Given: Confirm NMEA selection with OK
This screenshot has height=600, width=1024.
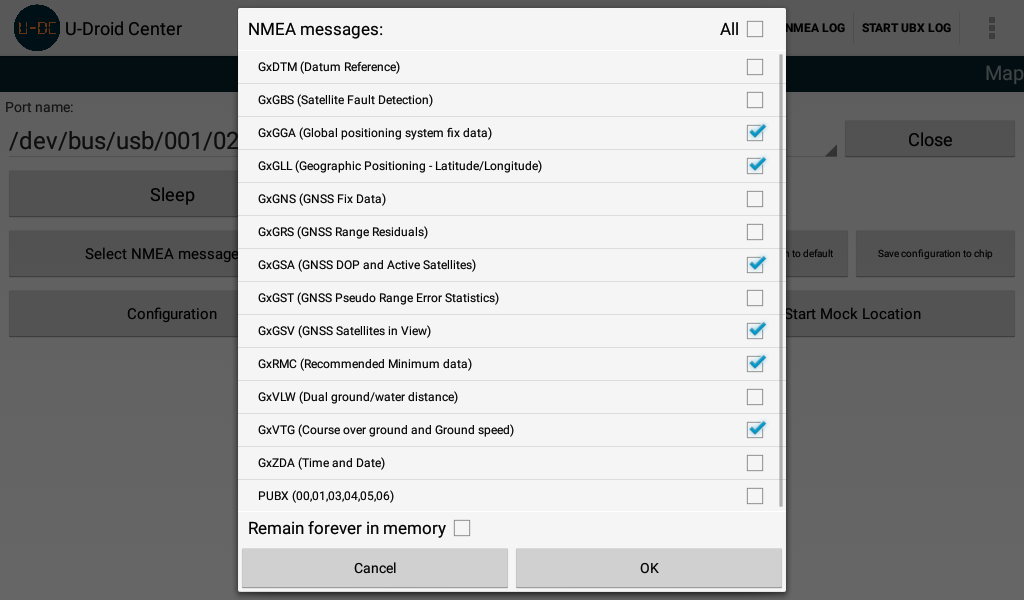Looking at the screenshot, I should pos(649,568).
